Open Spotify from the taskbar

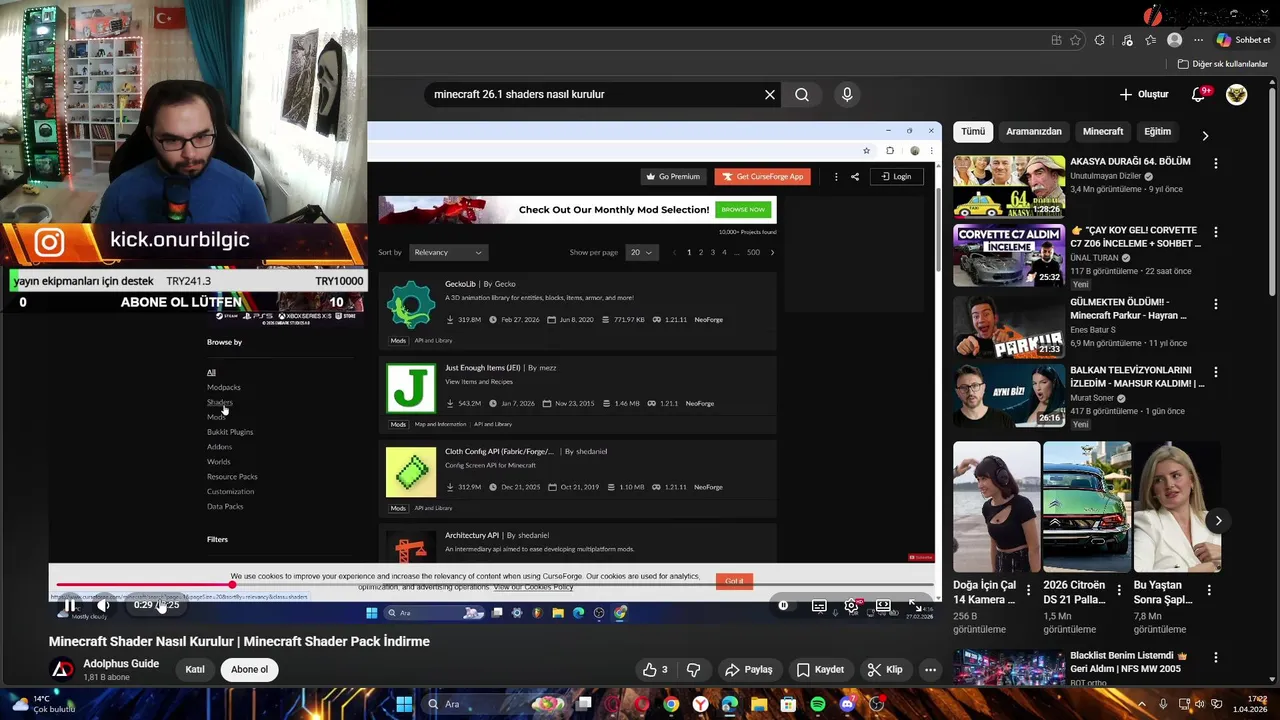[818, 704]
